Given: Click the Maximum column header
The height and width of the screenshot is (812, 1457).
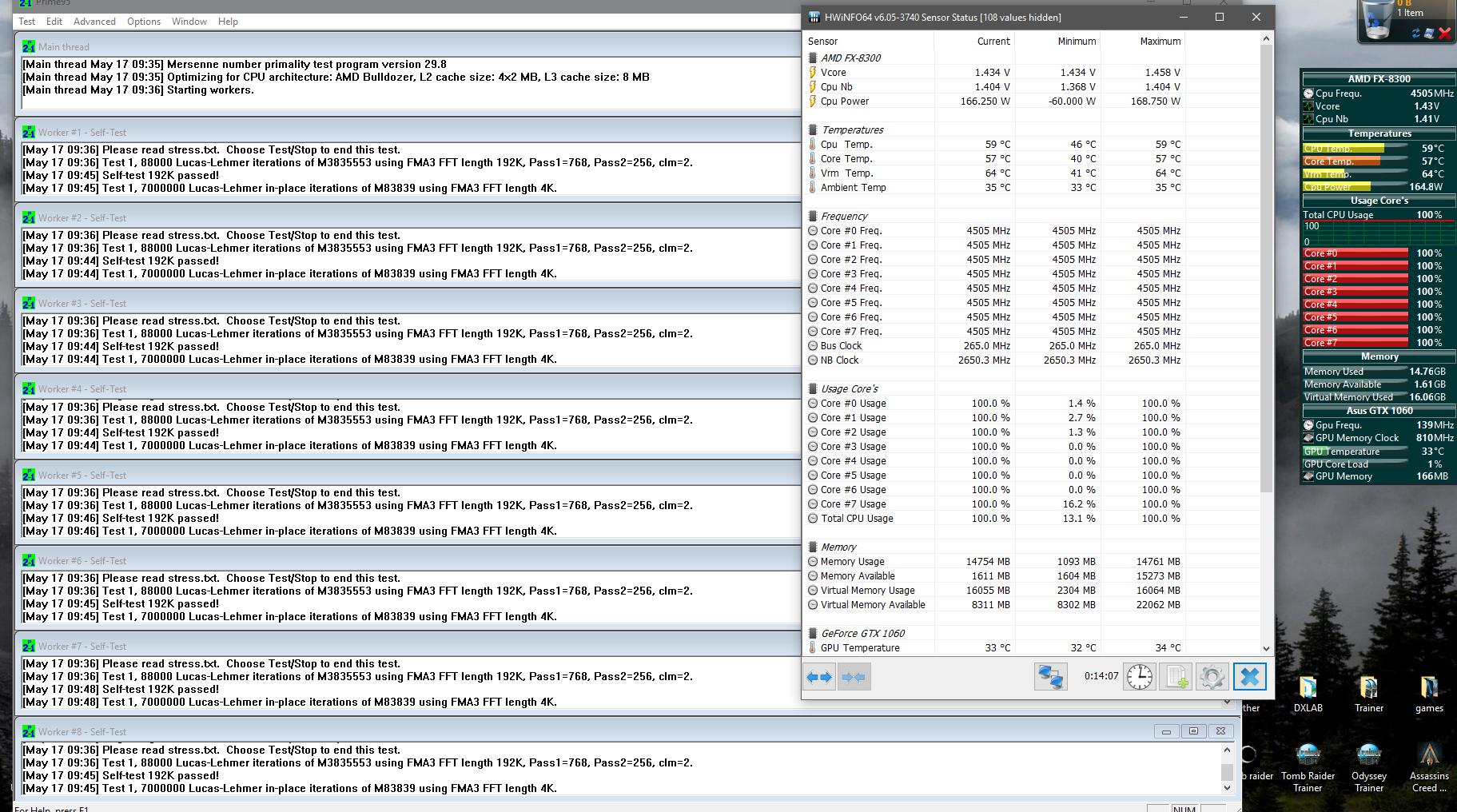Looking at the screenshot, I should coord(1160,42).
